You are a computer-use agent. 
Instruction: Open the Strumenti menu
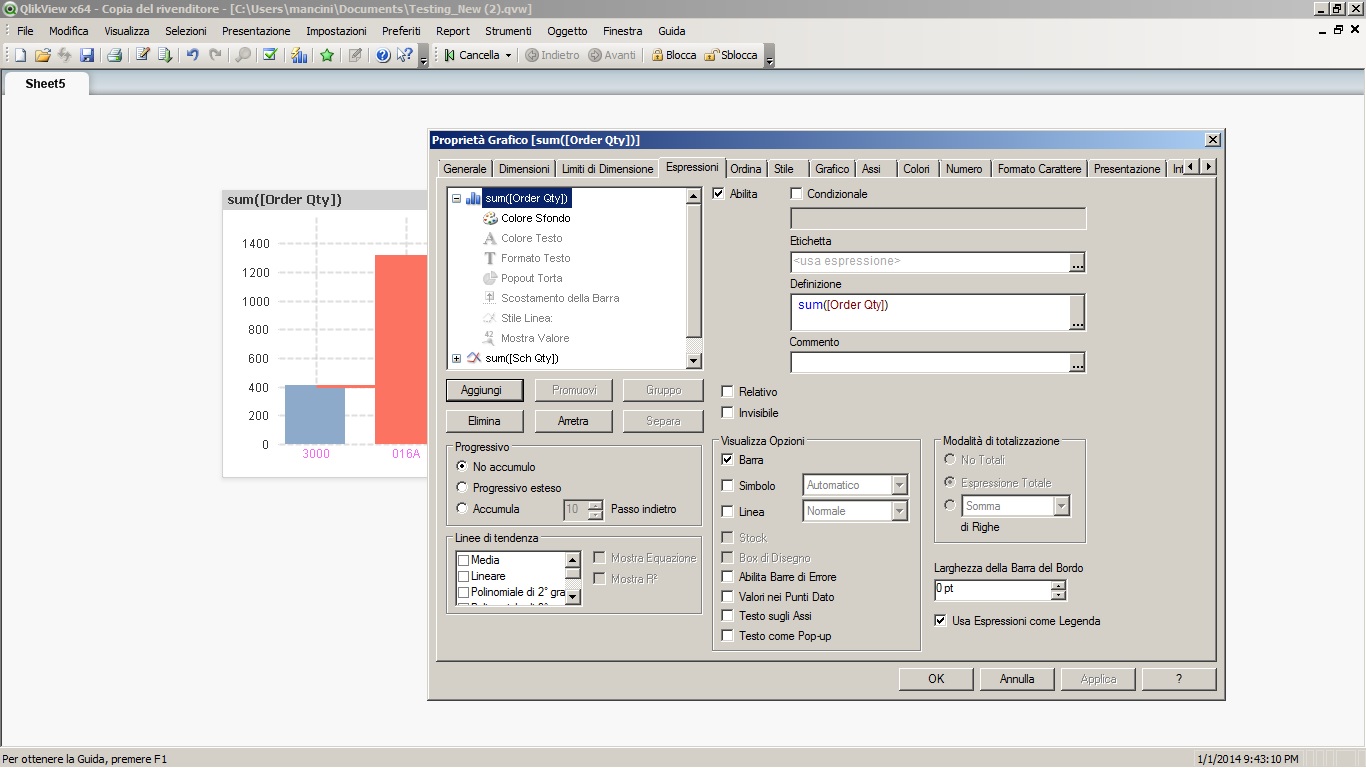tap(508, 31)
